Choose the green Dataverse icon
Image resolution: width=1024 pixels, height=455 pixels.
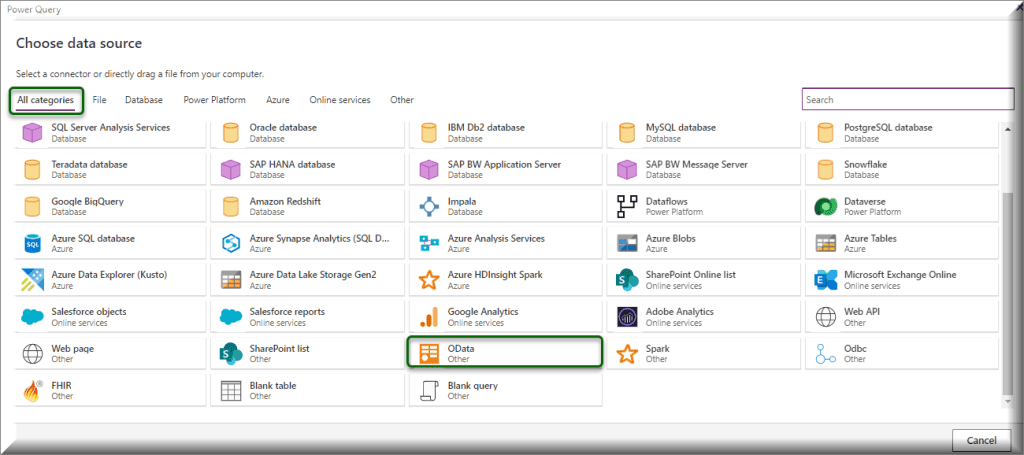(825, 207)
